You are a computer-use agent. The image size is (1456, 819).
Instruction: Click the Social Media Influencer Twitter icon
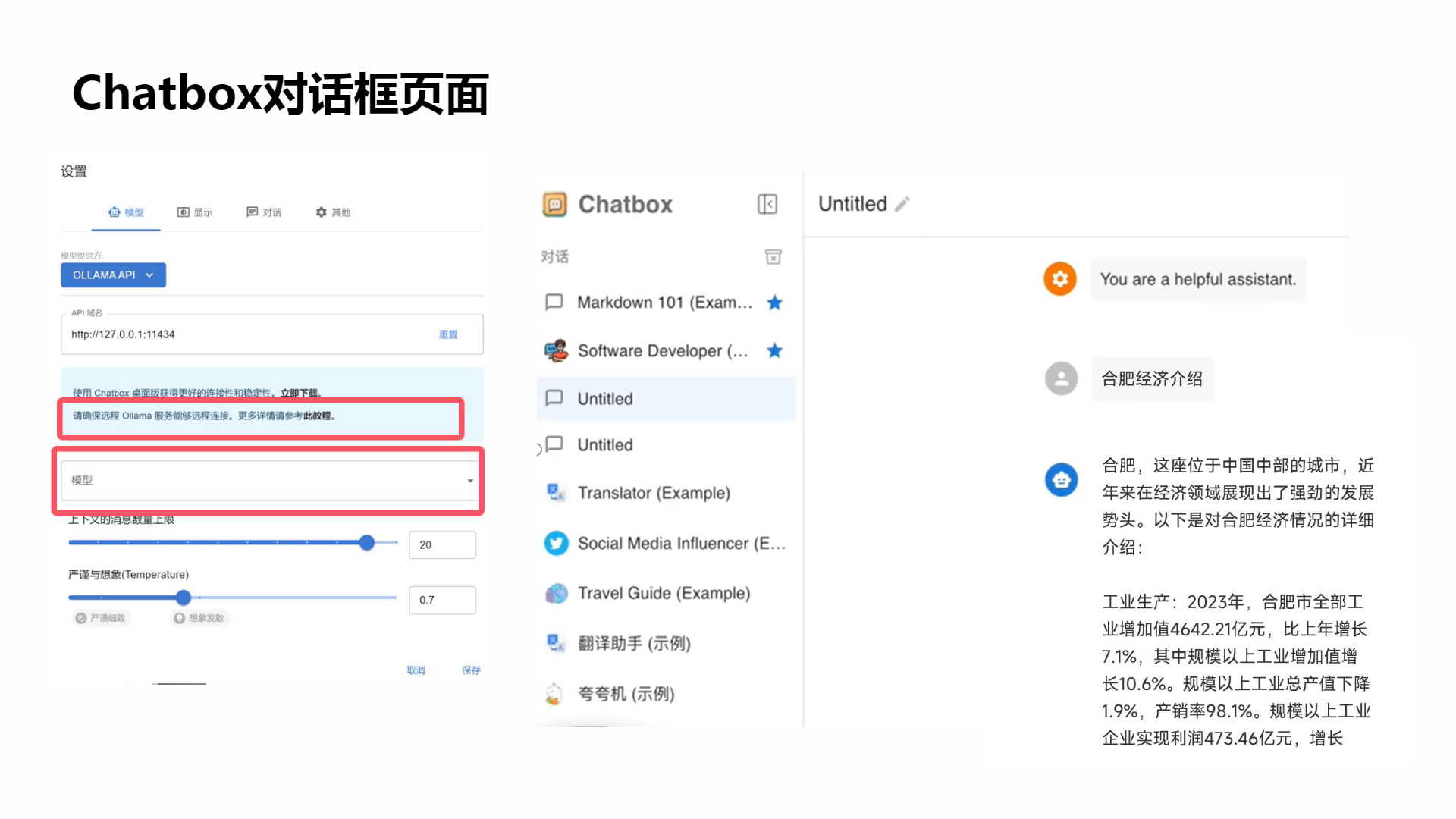(556, 543)
